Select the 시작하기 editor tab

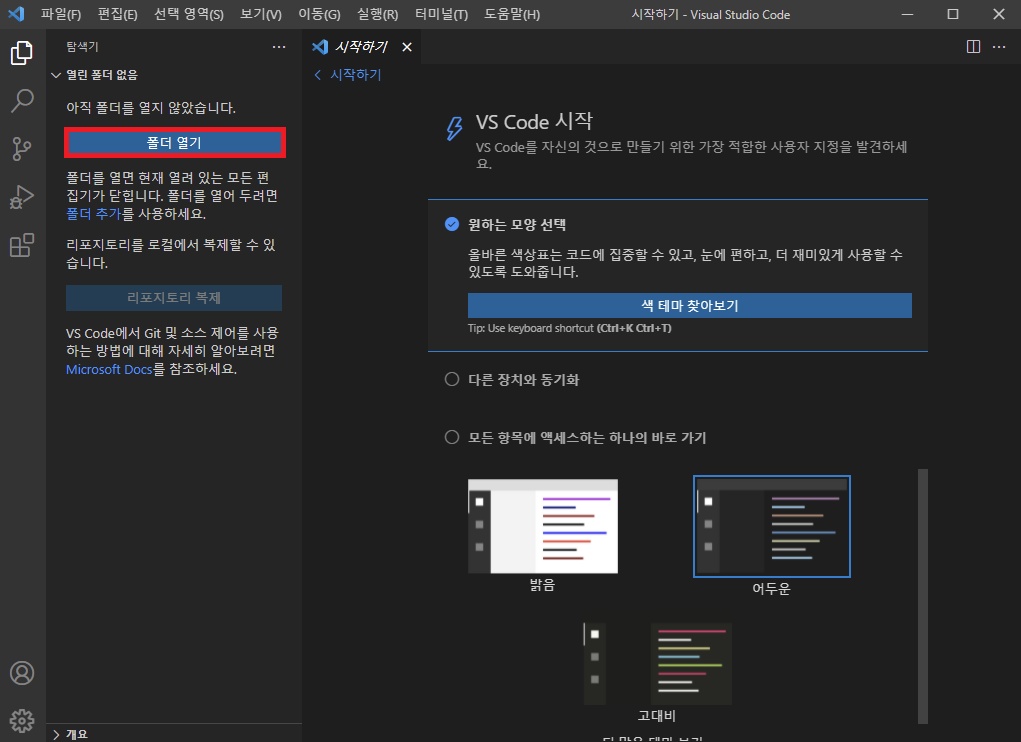[362, 47]
